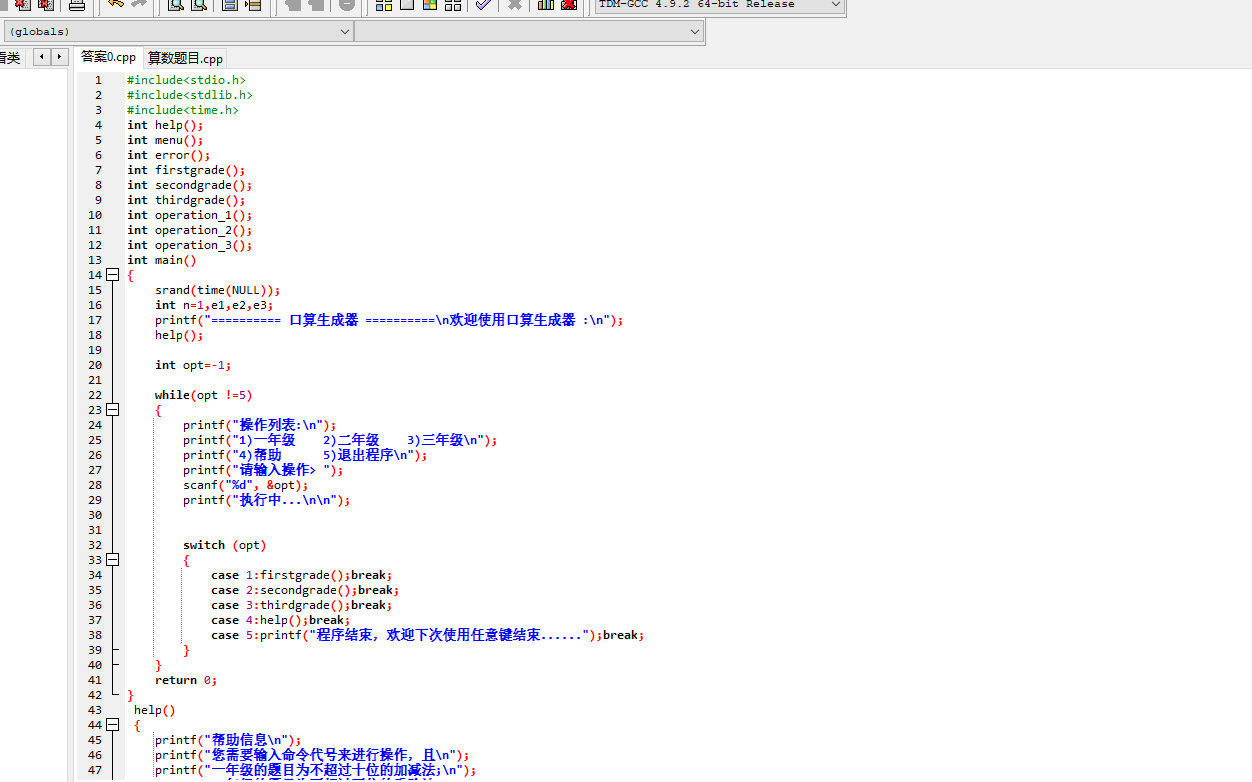Click the printf 4)帮助 5)退出程序 line

coord(305,455)
